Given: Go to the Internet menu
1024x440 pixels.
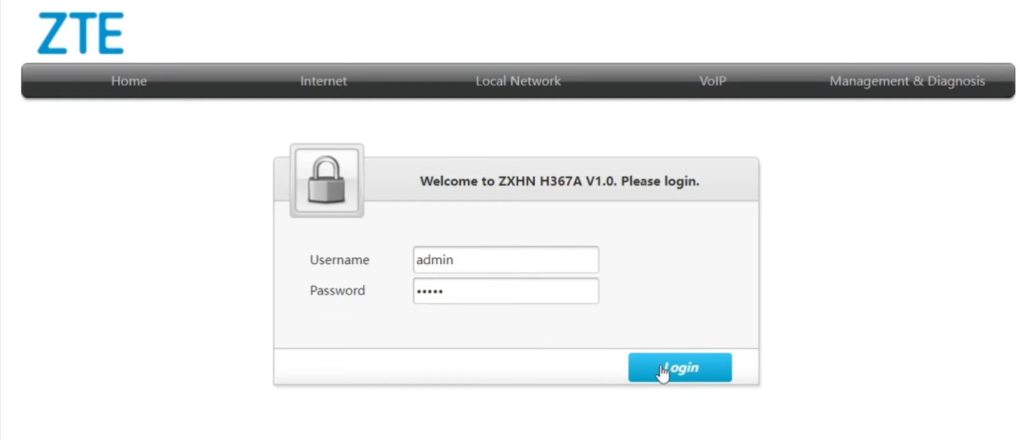Looking at the screenshot, I should (324, 81).
